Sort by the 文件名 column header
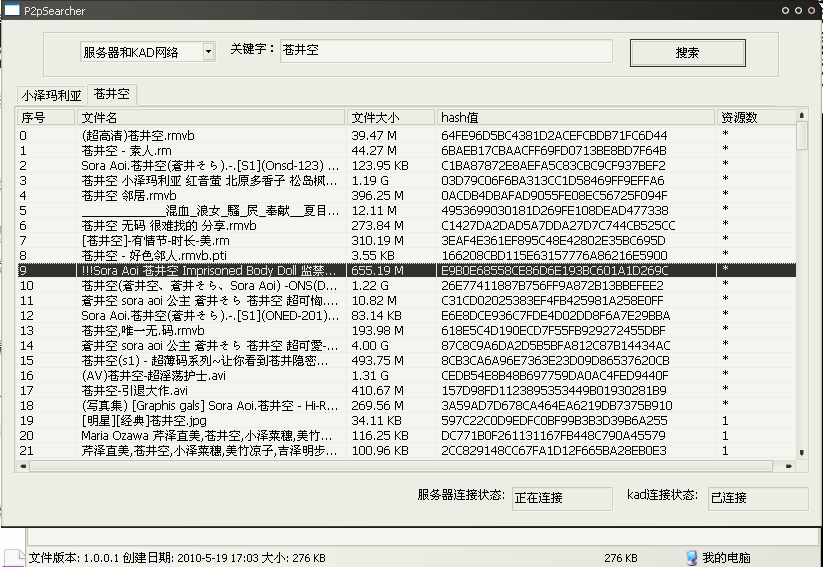Image resolution: width=823 pixels, height=567 pixels. coord(211,117)
